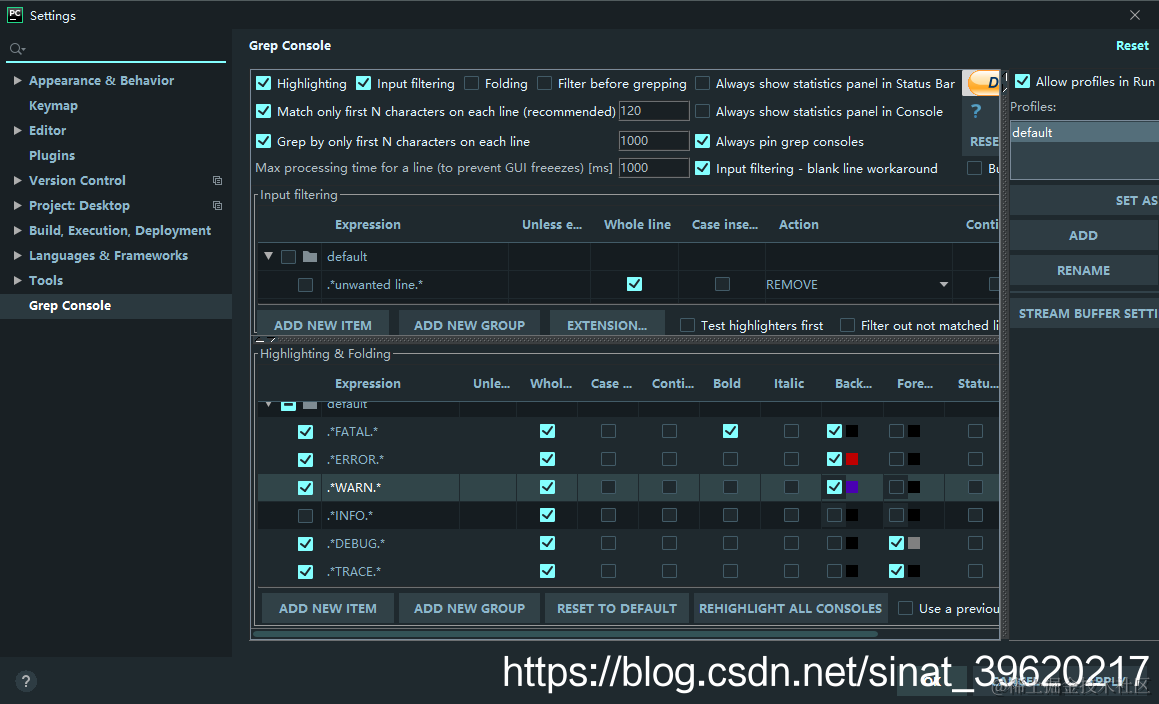1159x704 pixels.
Task: Toggle Allow profiles in Run checkbox
Action: pyautogui.click(x=1022, y=81)
